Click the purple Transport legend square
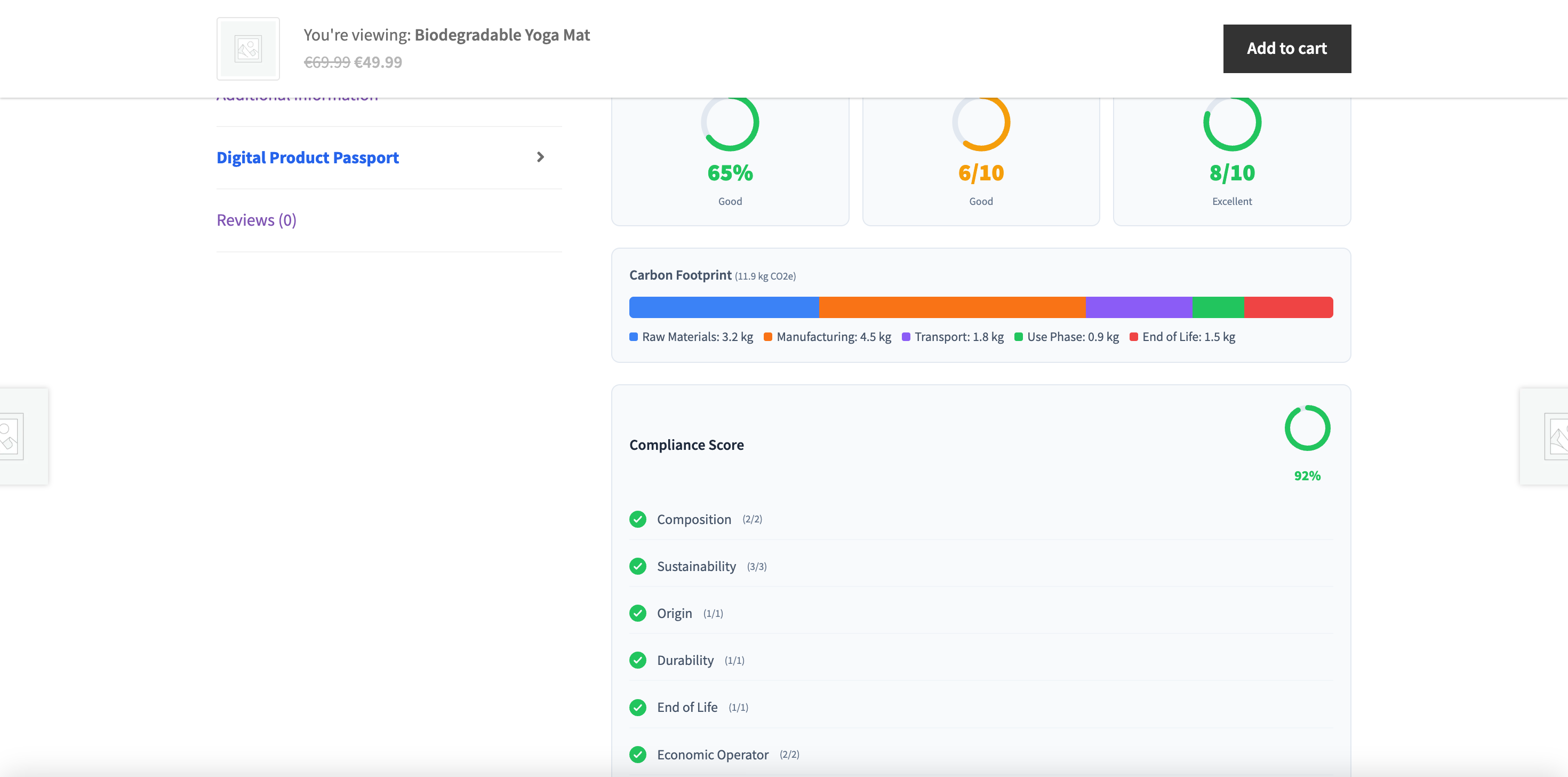This screenshot has width=1568, height=777. click(906, 337)
